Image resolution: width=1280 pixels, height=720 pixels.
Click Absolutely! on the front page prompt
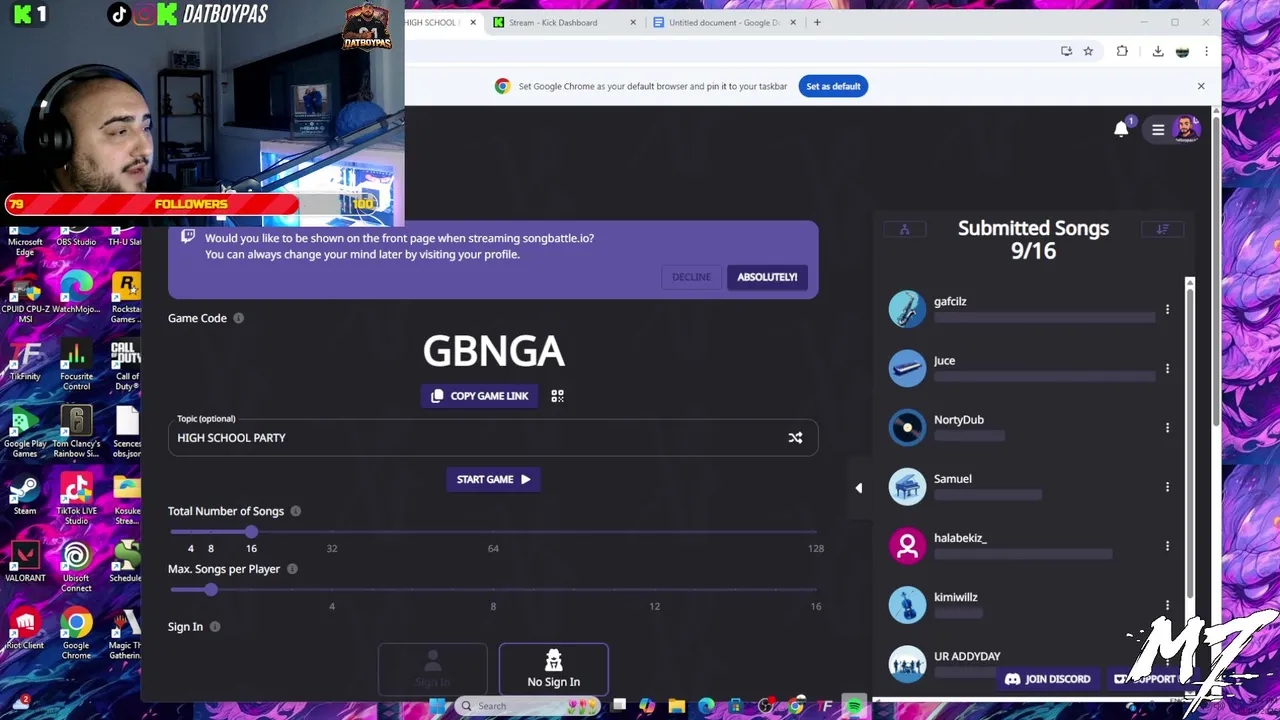(x=767, y=277)
